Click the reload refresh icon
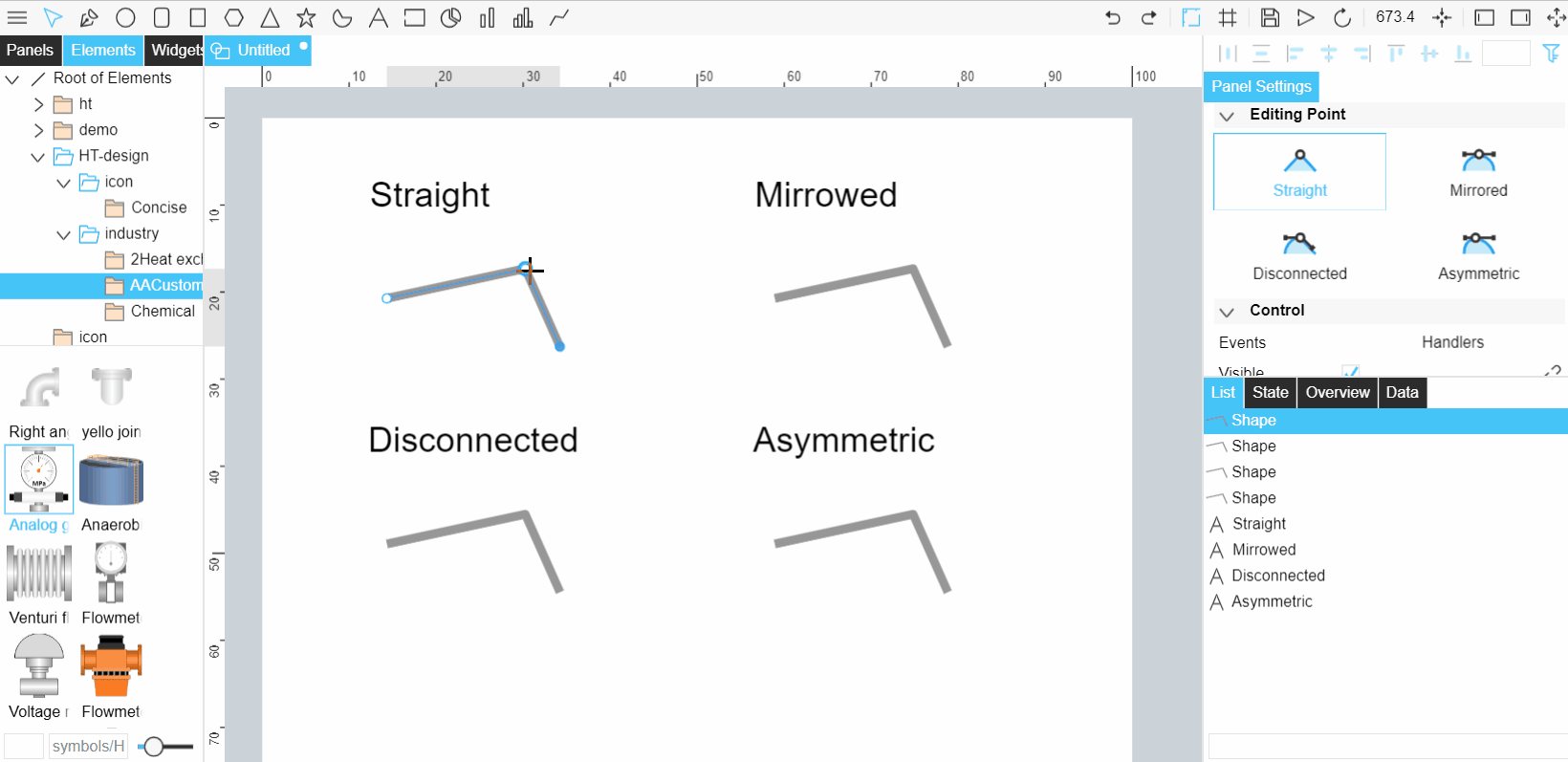Screen dimensions: 1568x762 [x=1342, y=17]
